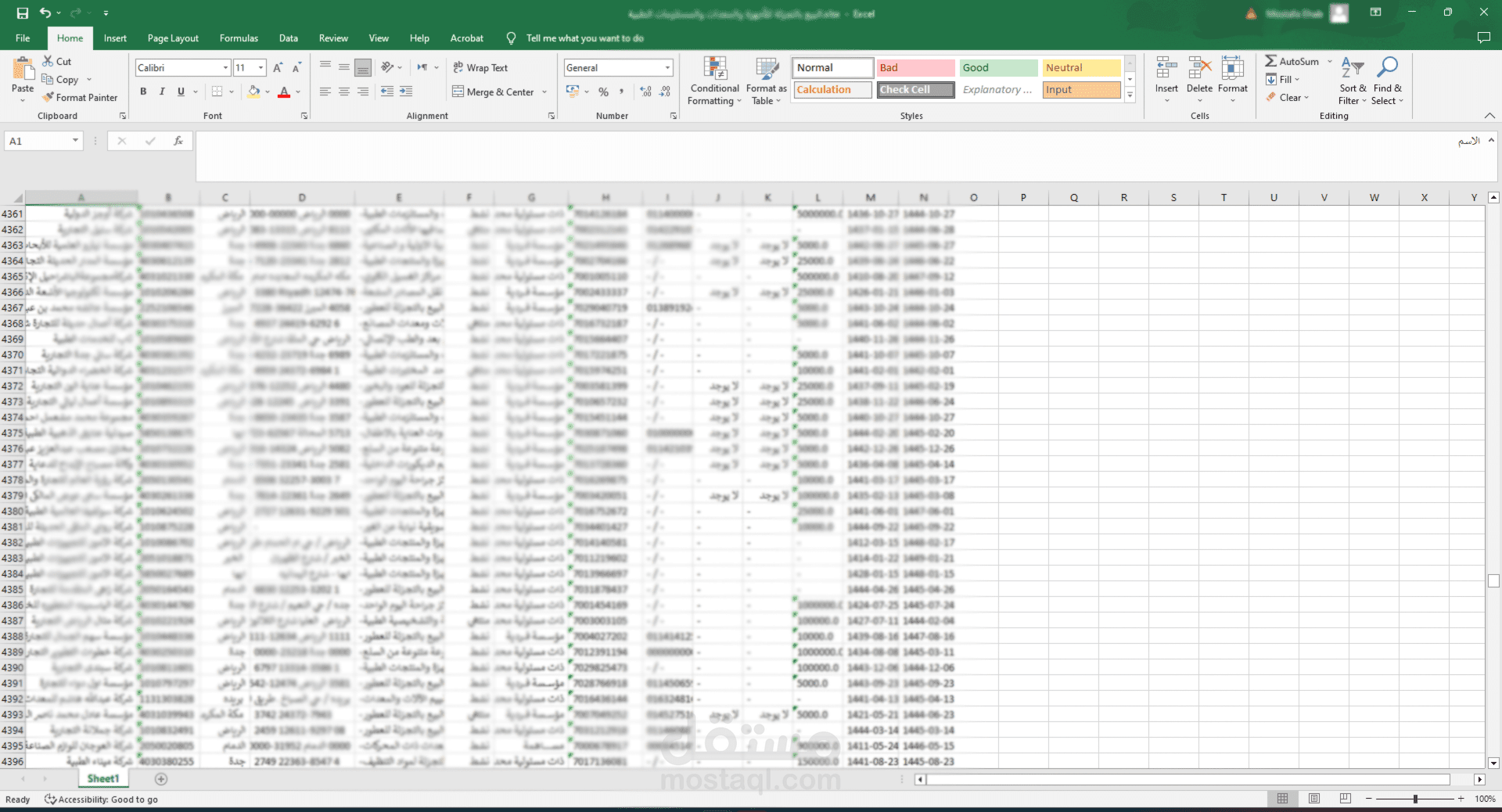Toggle Middle Align alignment
The width and height of the screenshot is (1502, 812).
(x=344, y=68)
